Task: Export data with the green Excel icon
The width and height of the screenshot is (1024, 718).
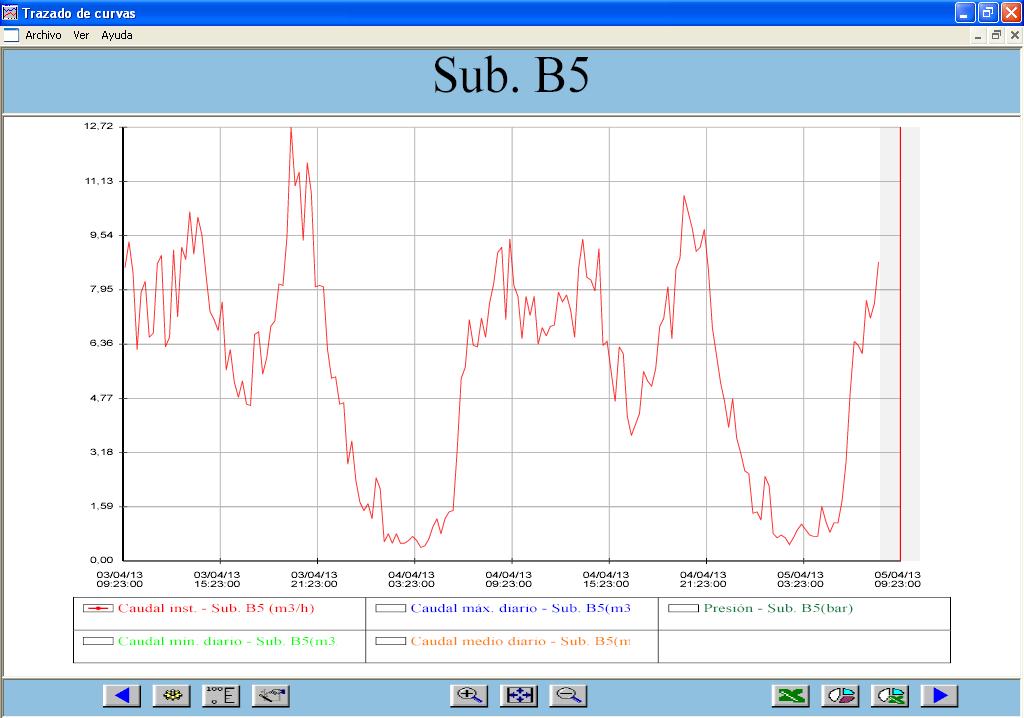Action: 792,696
